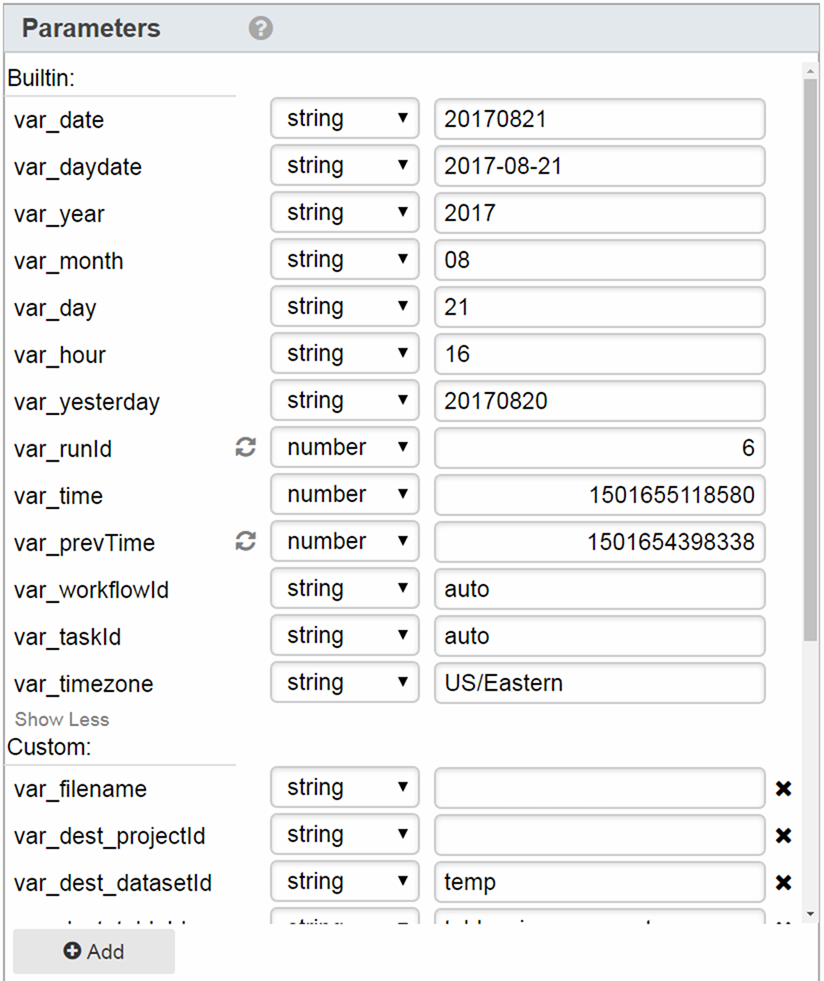This screenshot has width=824, height=981.
Task: Refresh the var_runId value
Action: (246, 448)
